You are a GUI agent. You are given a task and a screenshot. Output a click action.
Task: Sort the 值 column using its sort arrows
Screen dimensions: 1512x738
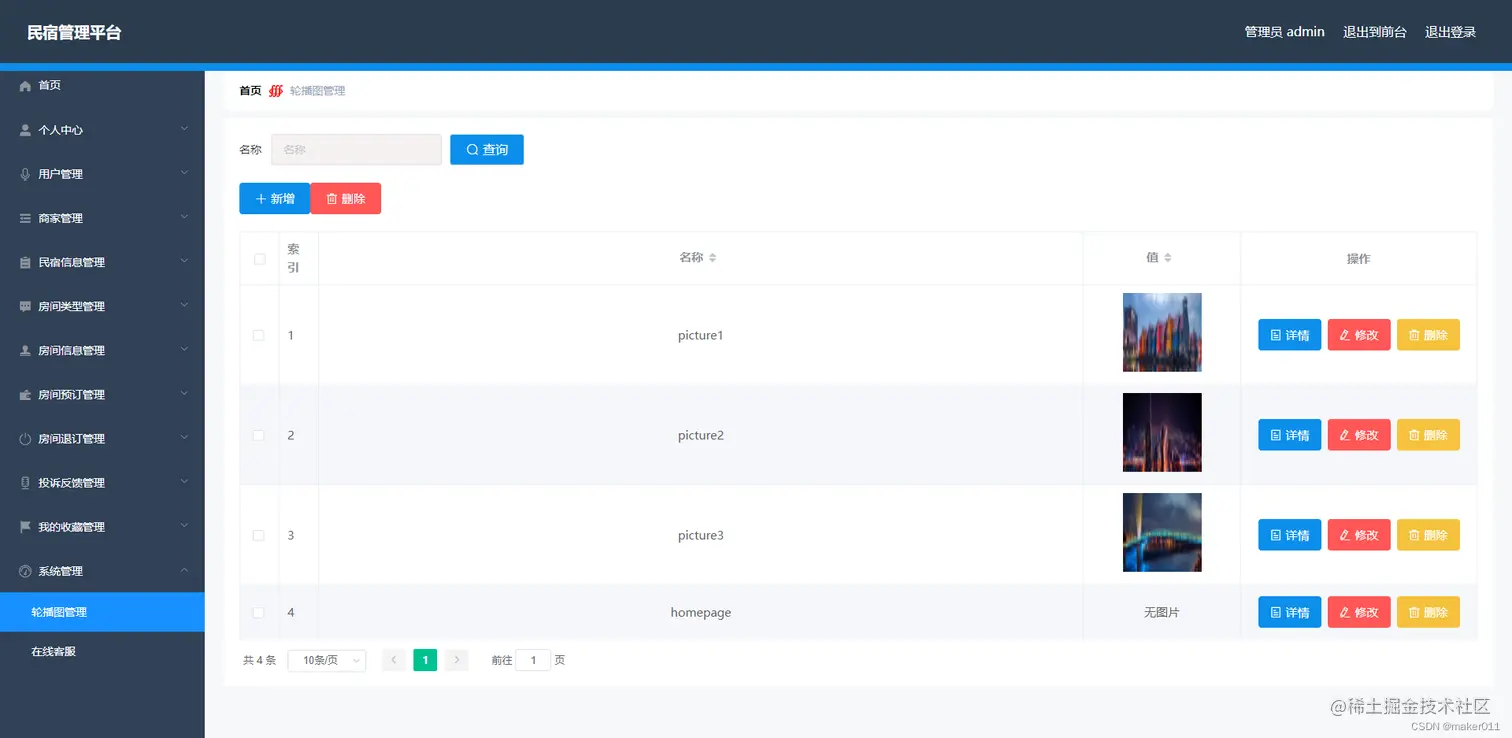point(1167,258)
